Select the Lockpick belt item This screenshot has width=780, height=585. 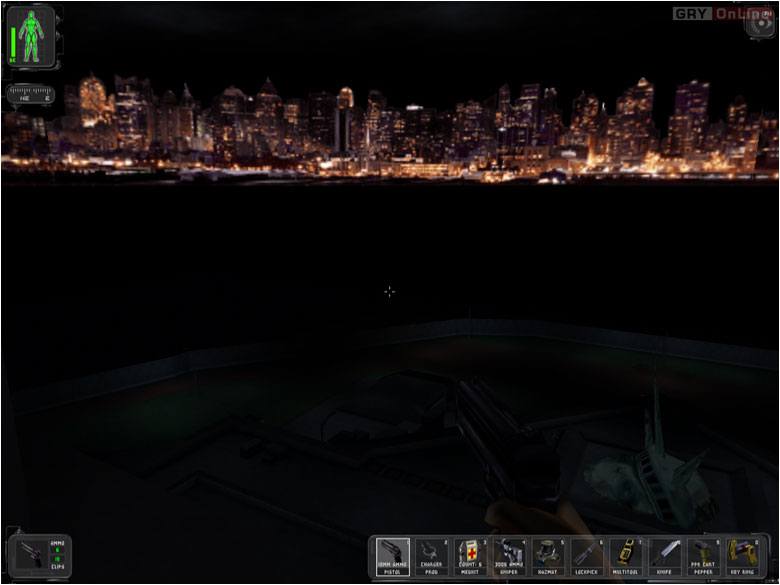click(586, 557)
